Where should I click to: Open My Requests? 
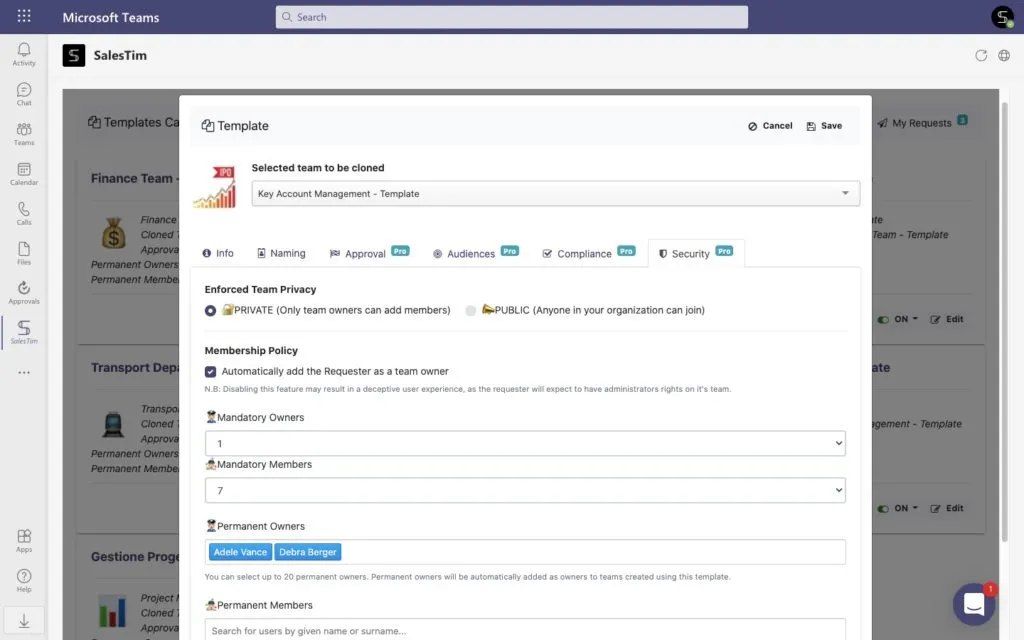coord(921,123)
